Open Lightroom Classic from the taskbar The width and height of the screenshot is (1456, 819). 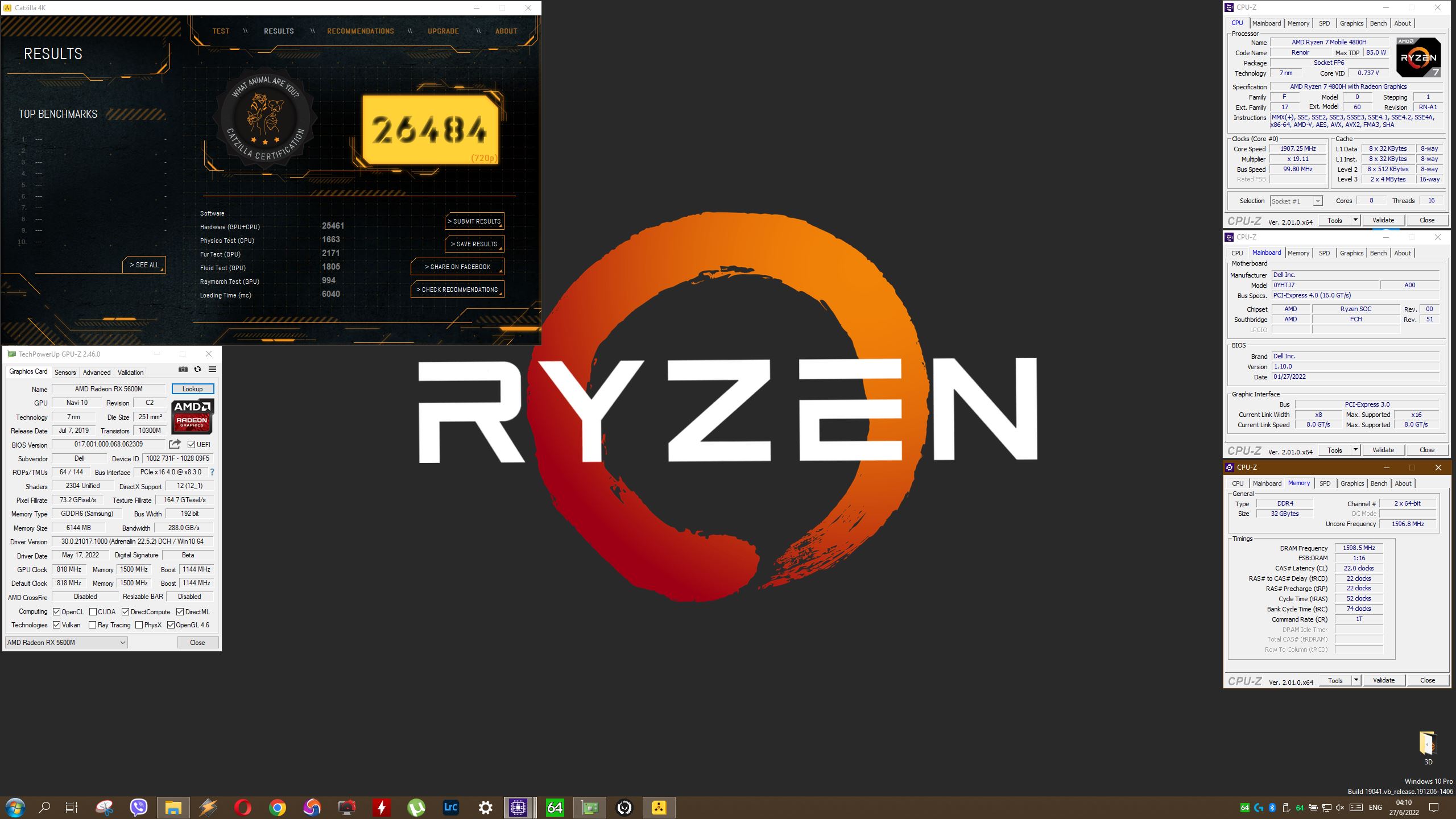click(x=450, y=808)
